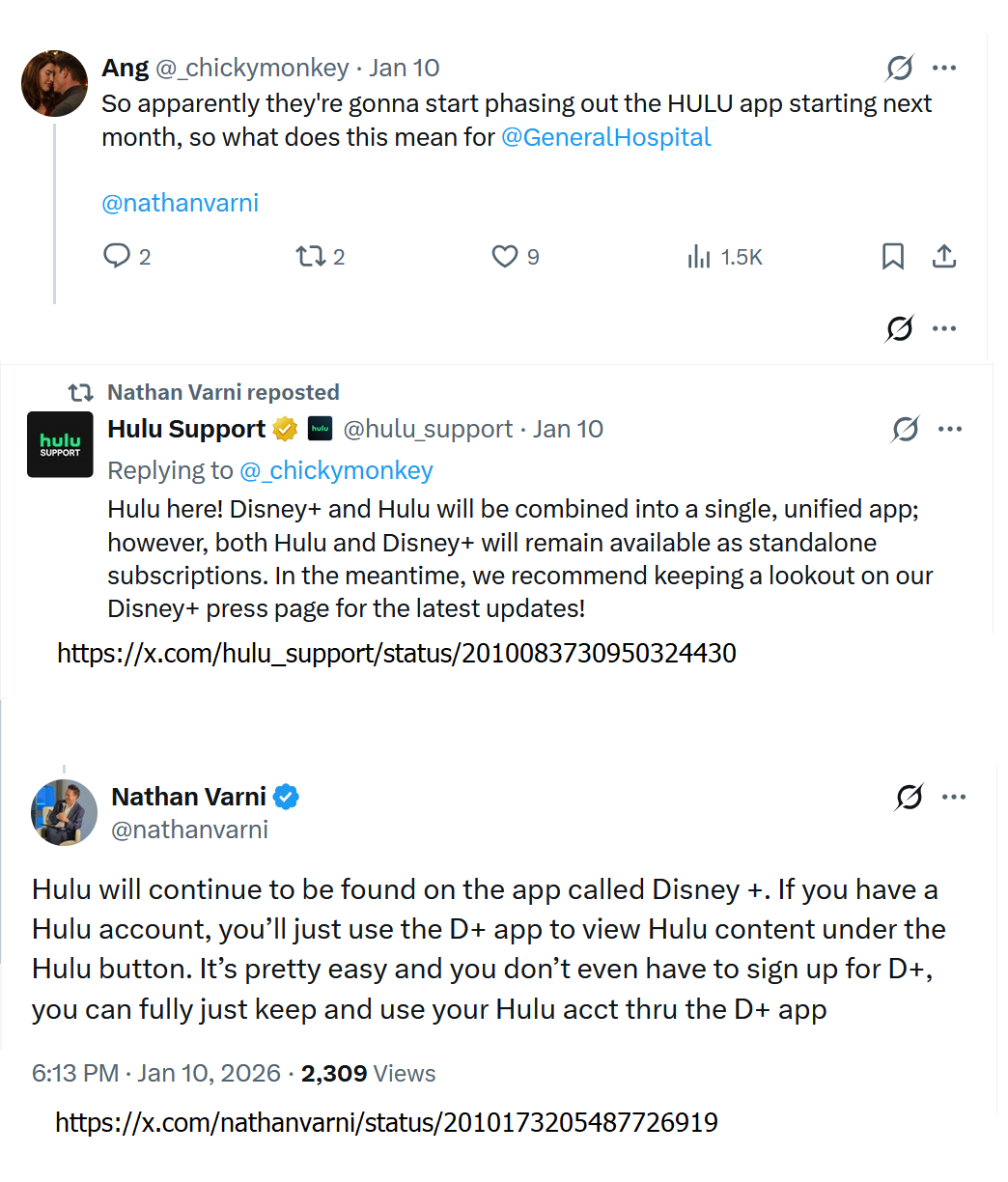Like Ang's tweet with heart icon

(505, 256)
